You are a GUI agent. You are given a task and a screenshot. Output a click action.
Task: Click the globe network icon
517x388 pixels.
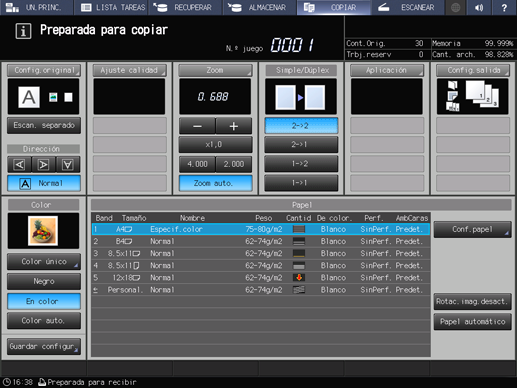pos(455,7)
